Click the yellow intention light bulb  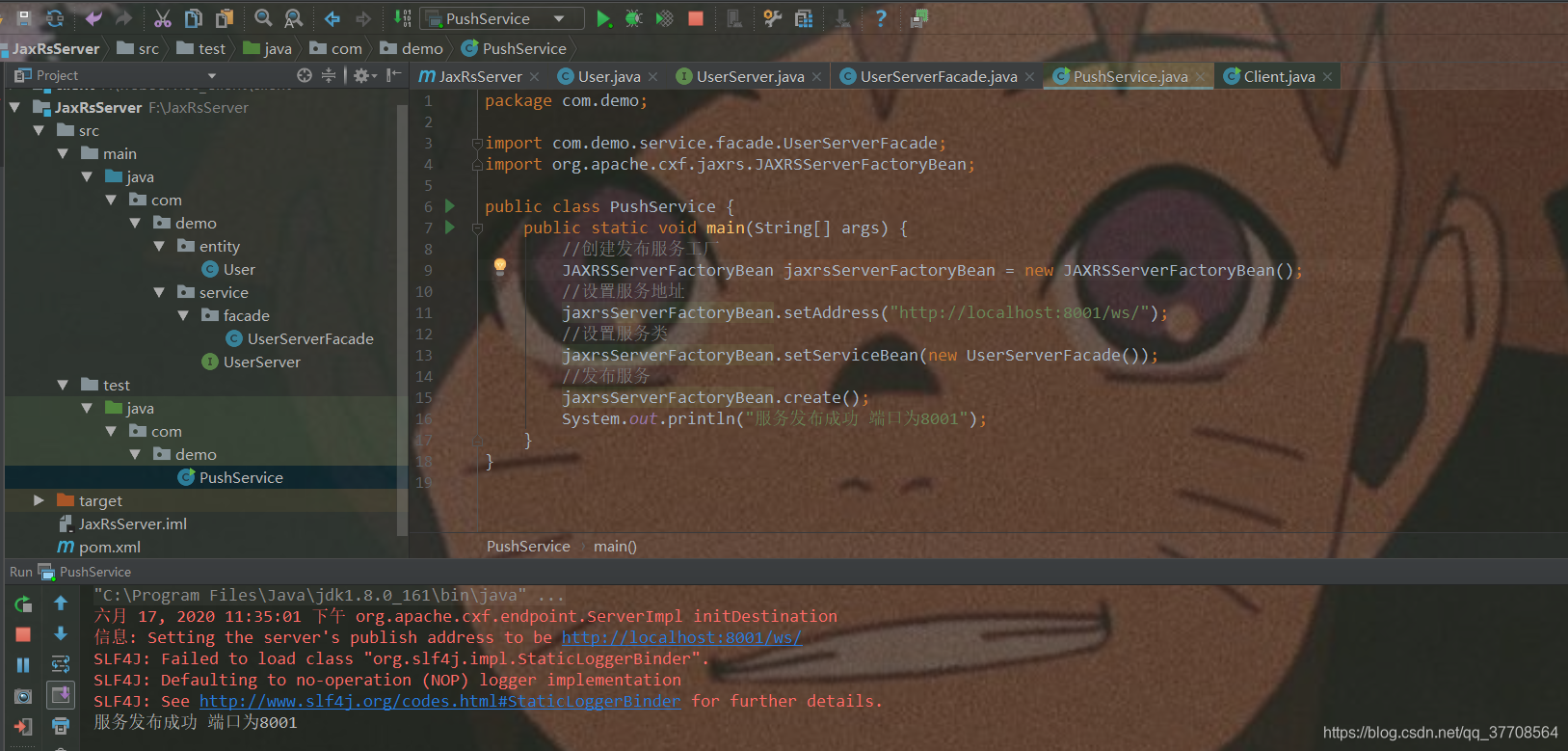[x=500, y=267]
